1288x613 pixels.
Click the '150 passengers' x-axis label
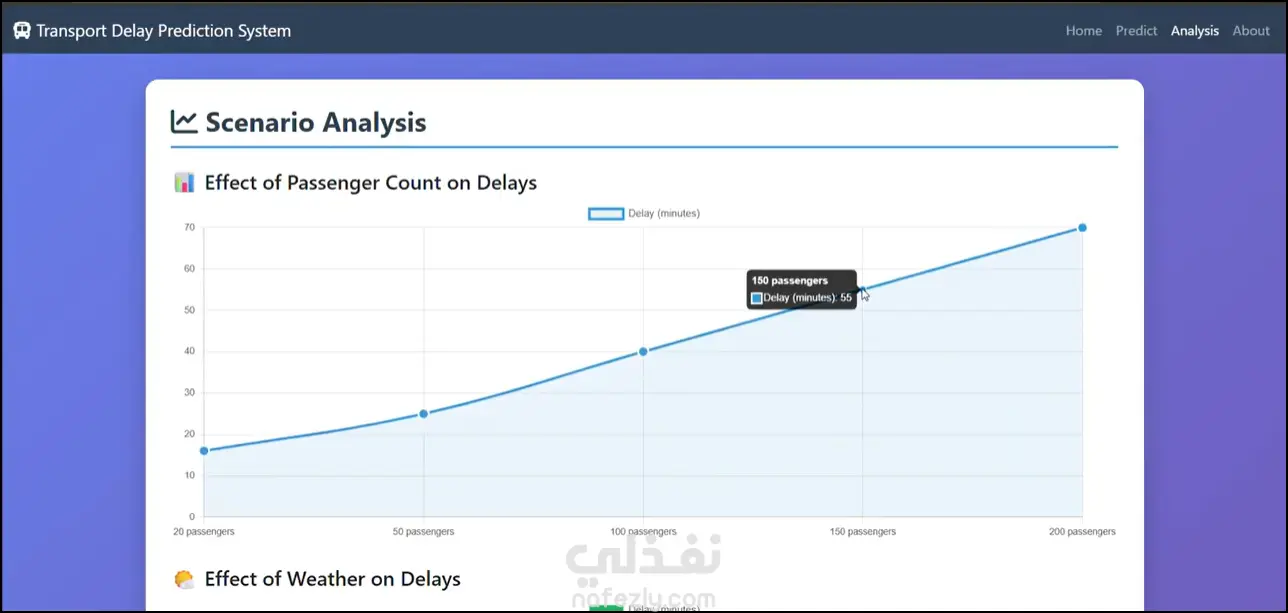[x=863, y=531]
